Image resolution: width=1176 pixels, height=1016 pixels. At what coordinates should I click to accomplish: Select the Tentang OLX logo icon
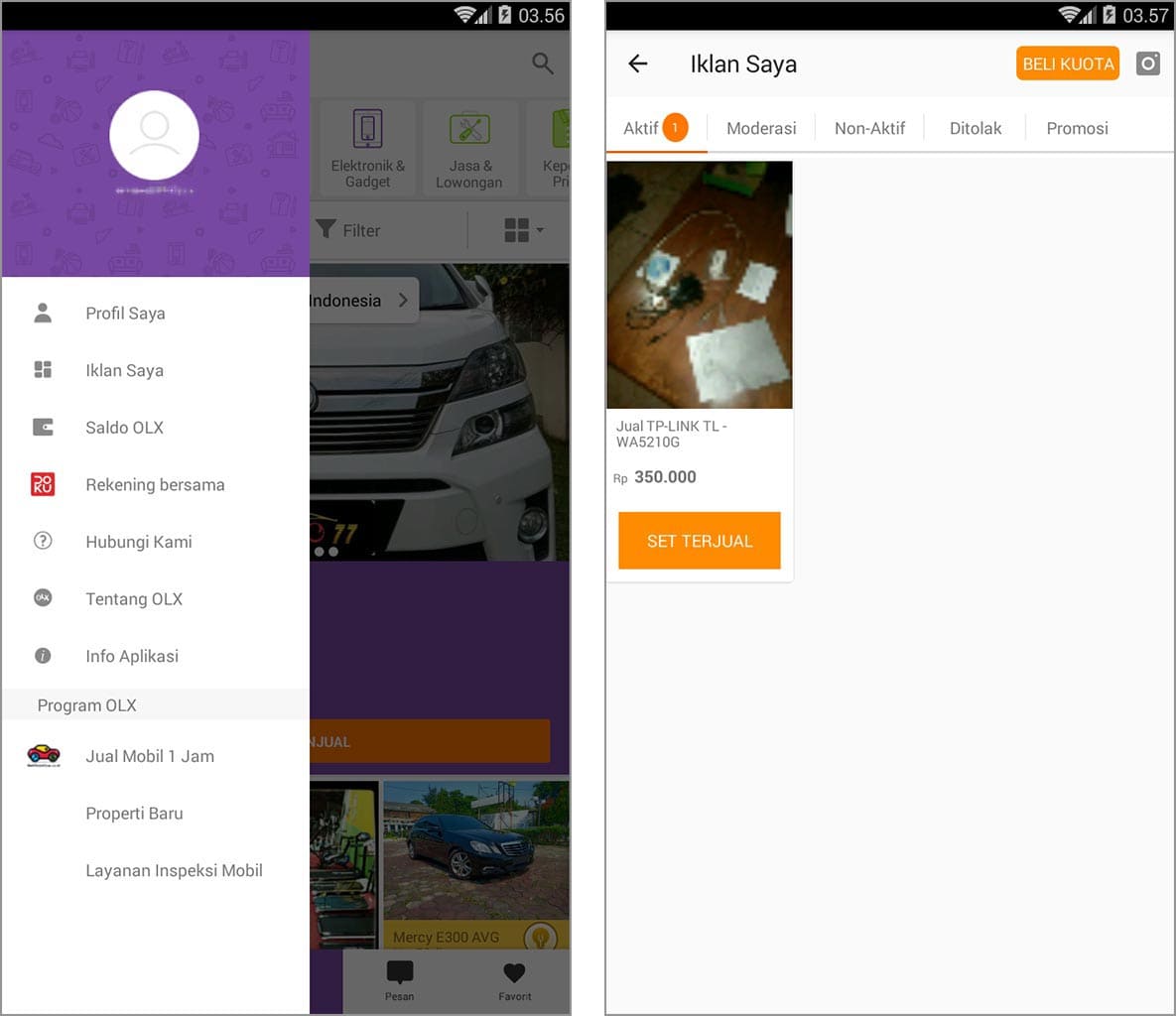click(x=44, y=598)
